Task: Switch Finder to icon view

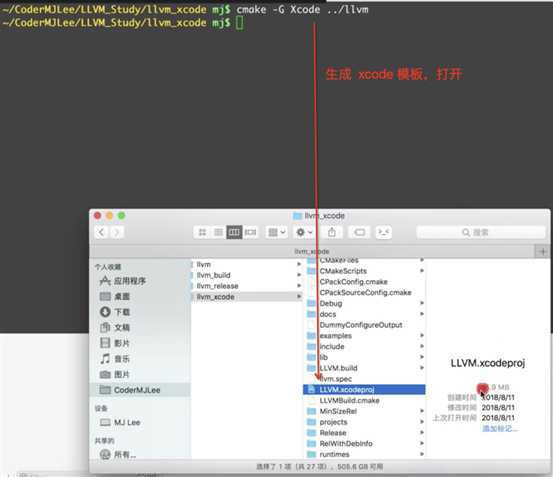Action: pos(202,232)
